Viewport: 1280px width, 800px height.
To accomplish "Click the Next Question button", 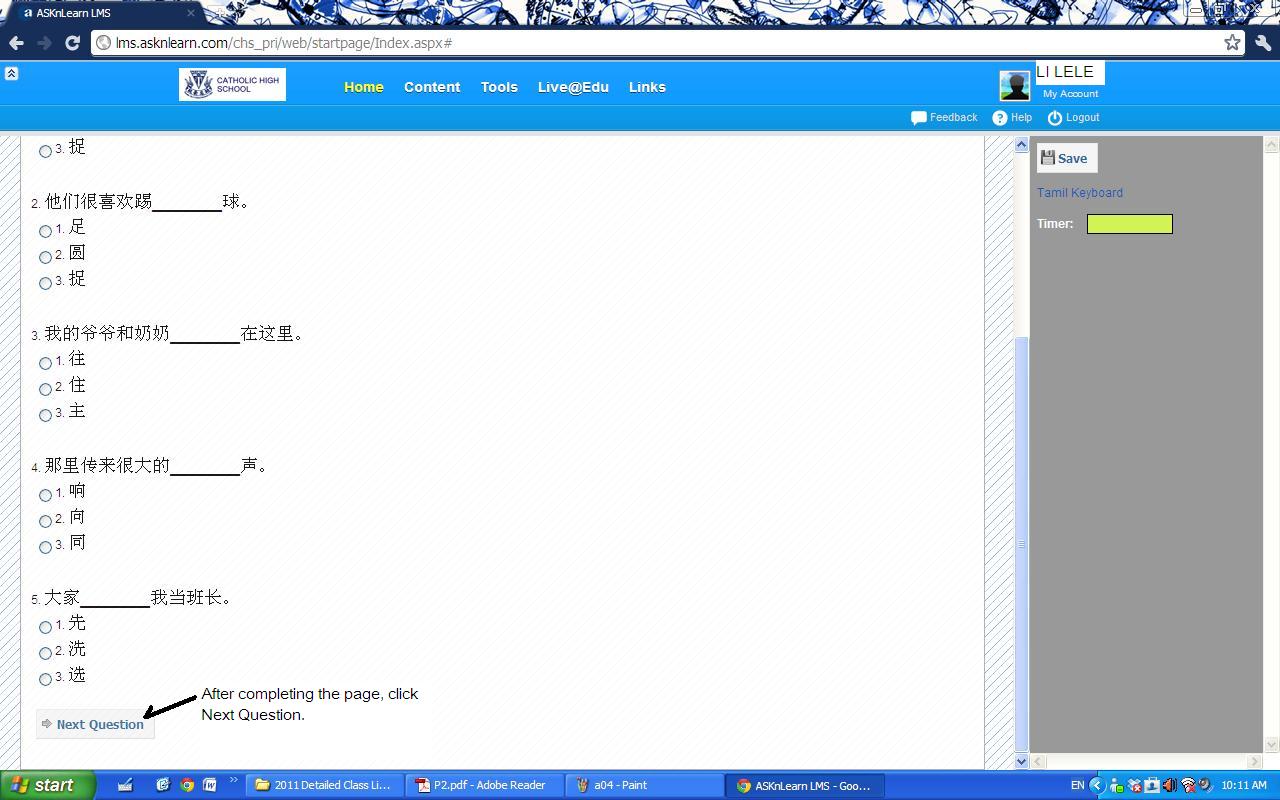I will [x=95, y=724].
